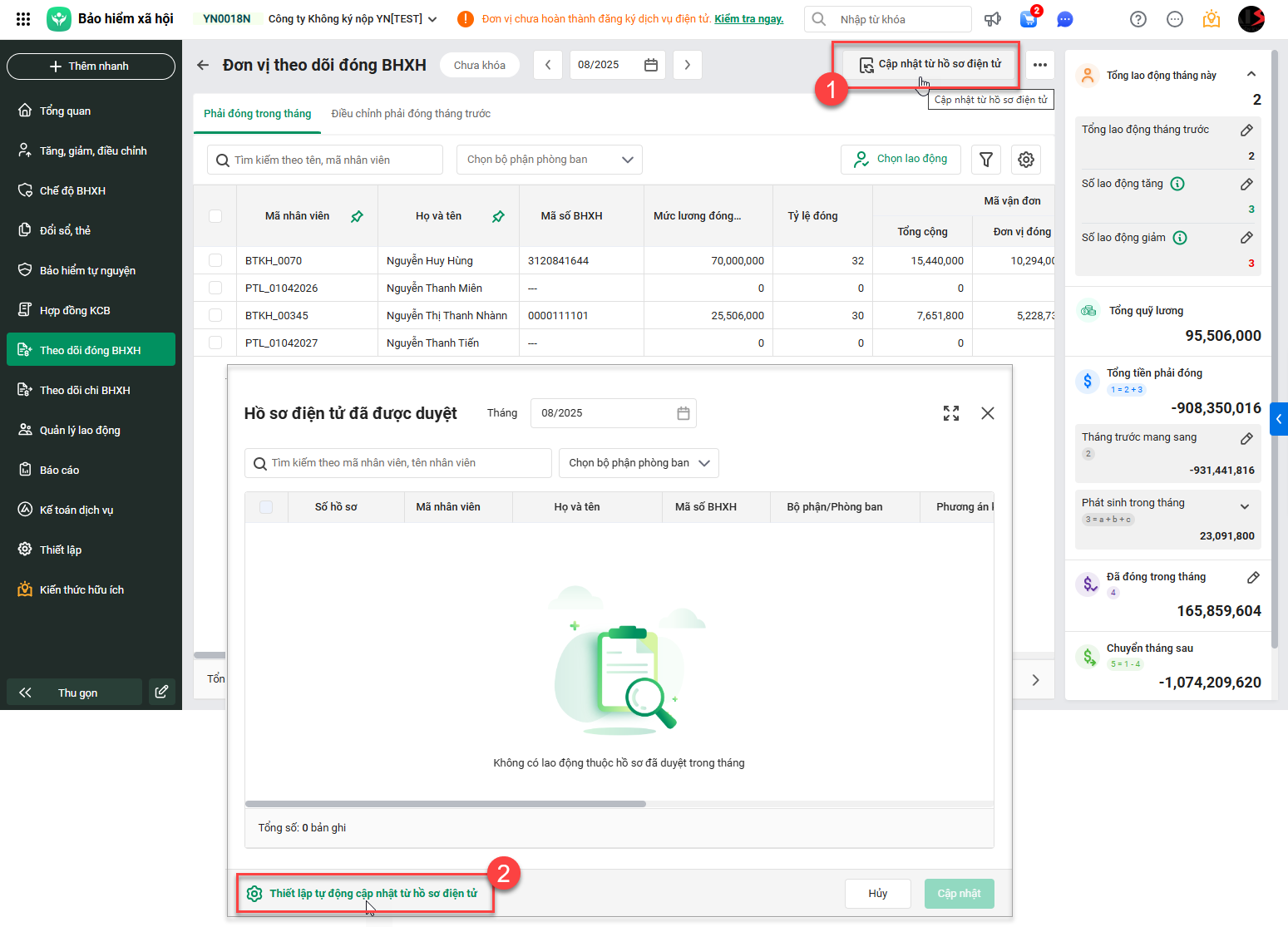Focus the Nhập từ khóa search field
Screen dimensions: 1288x927
888,19
